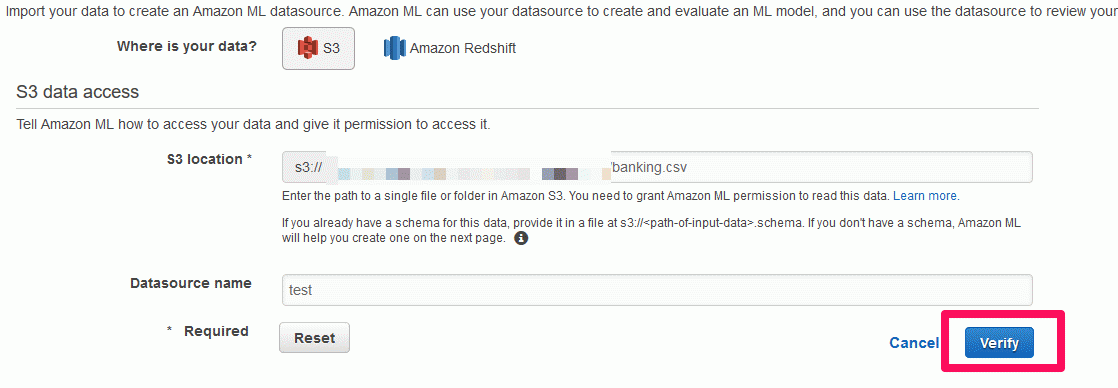
Task: Click the schema help text paragraph
Action: coord(651,230)
